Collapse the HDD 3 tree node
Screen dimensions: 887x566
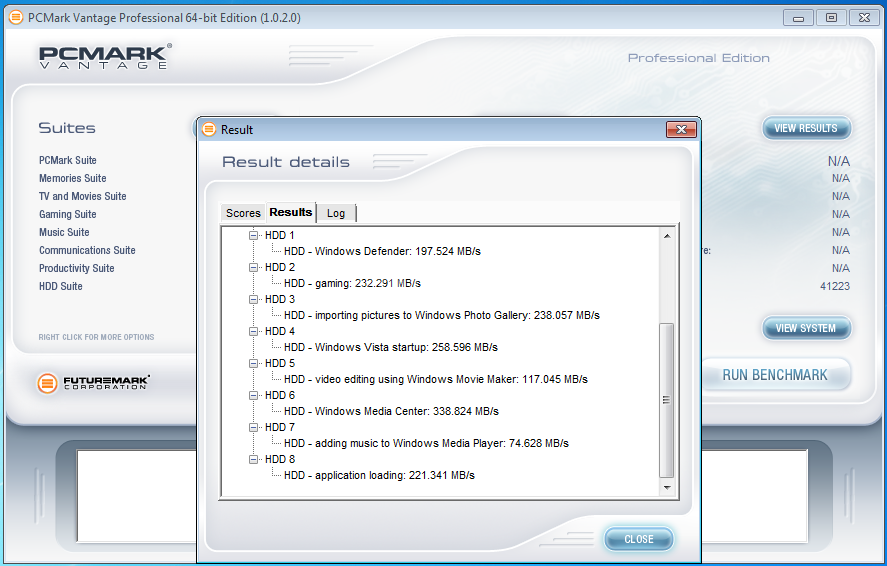[253, 299]
